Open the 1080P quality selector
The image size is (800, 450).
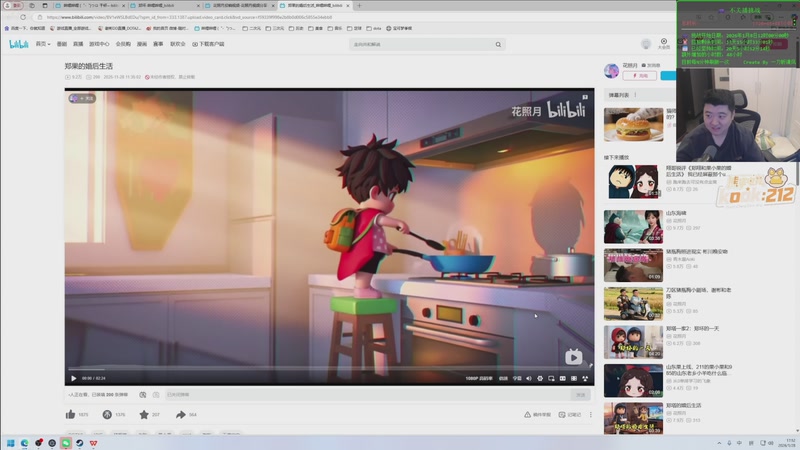click(x=479, y=379)
